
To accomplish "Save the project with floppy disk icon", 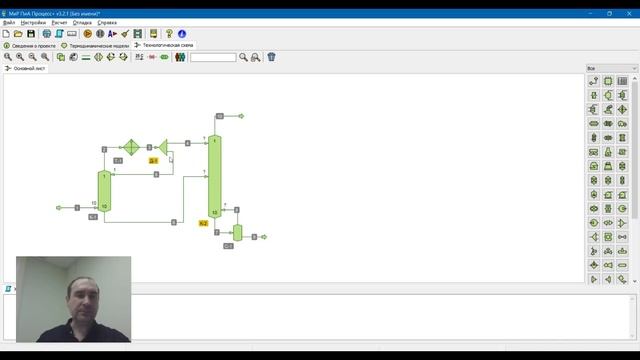I will [x=31, y=34].
